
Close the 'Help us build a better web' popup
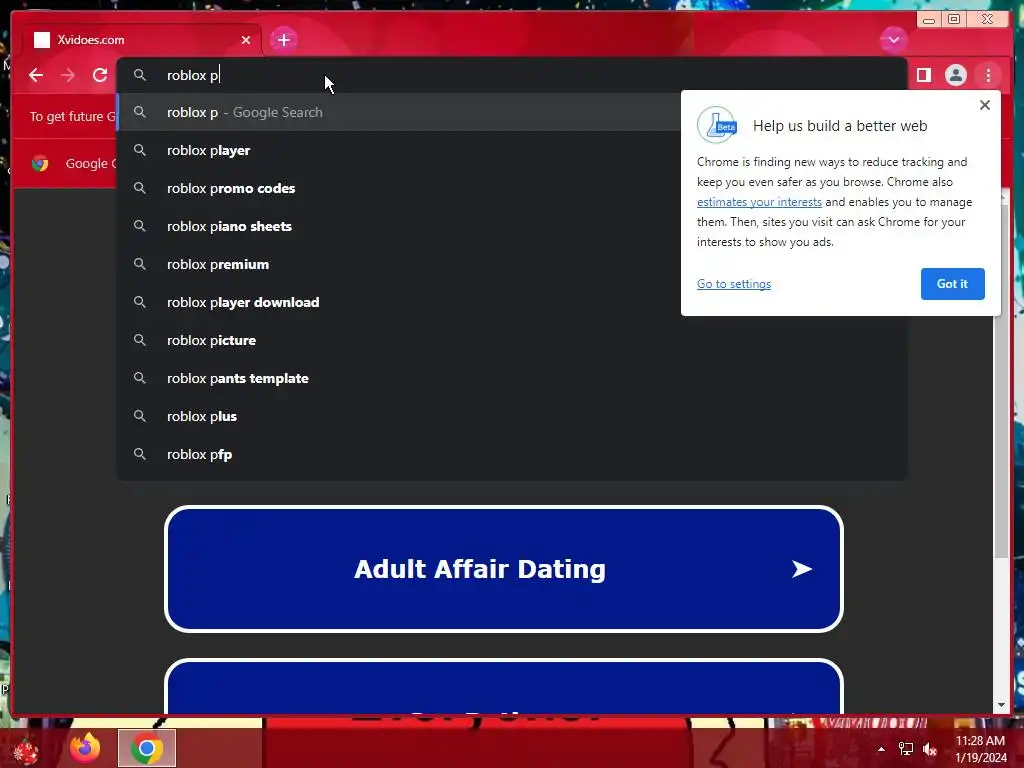point(985,105)
